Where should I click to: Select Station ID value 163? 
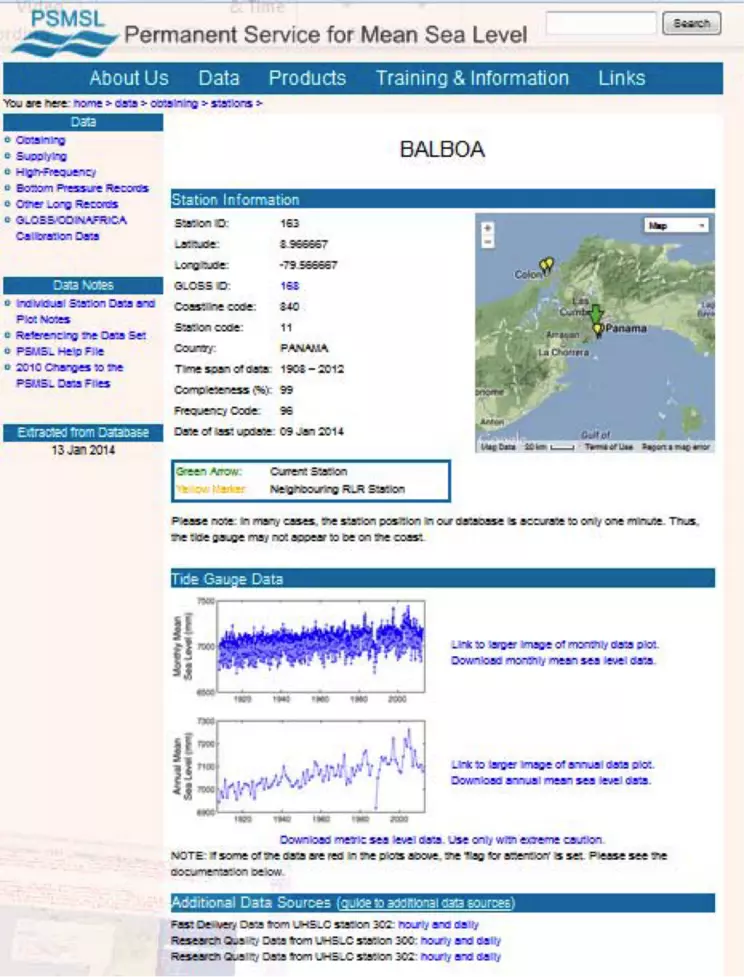tap(289, 223)
